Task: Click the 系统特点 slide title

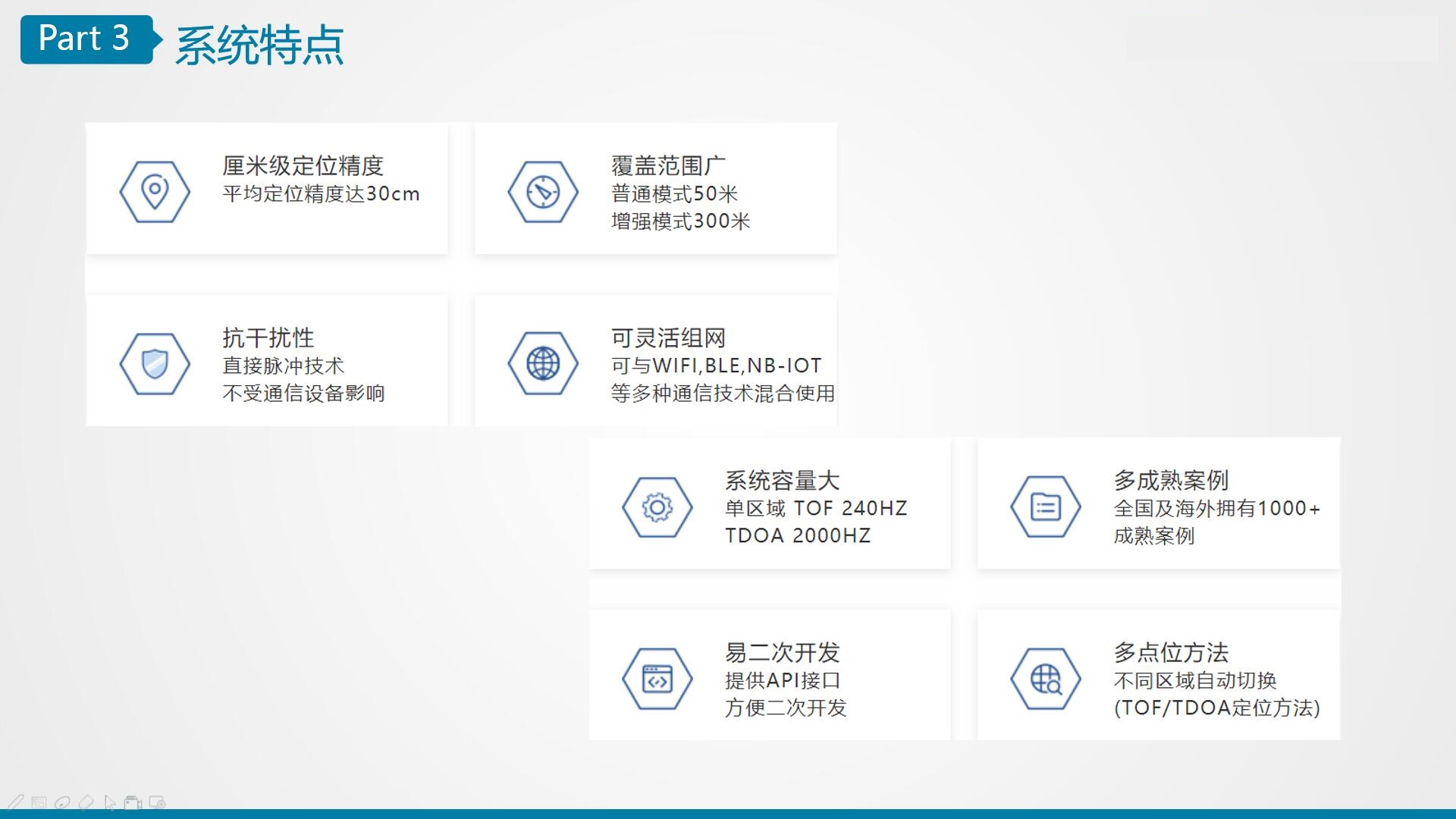Action: (x=259, y=45)
